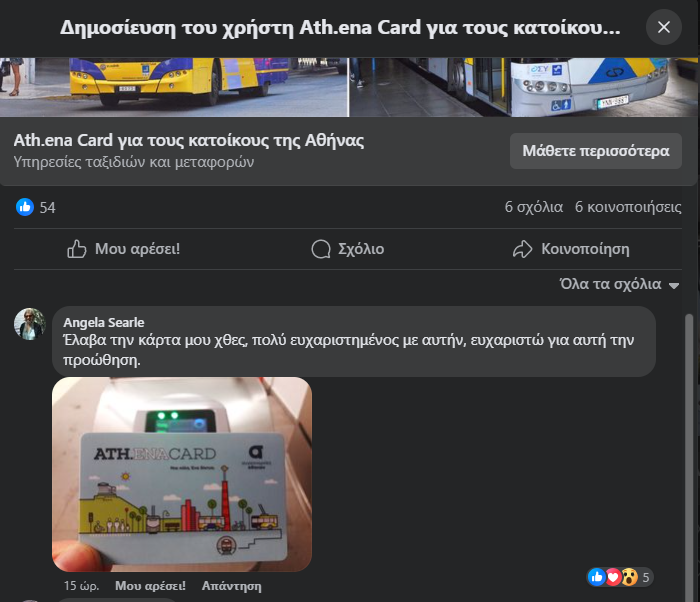The image size is (700, 602).
Task: Expand the Όλα τα σχόλια filter dropdown
Action: 620,284
